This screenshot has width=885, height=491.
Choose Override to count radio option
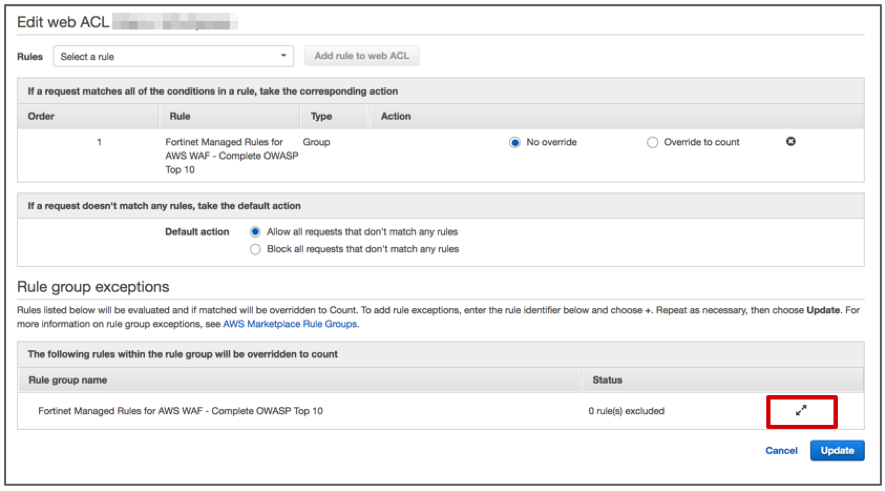(653, 142)
